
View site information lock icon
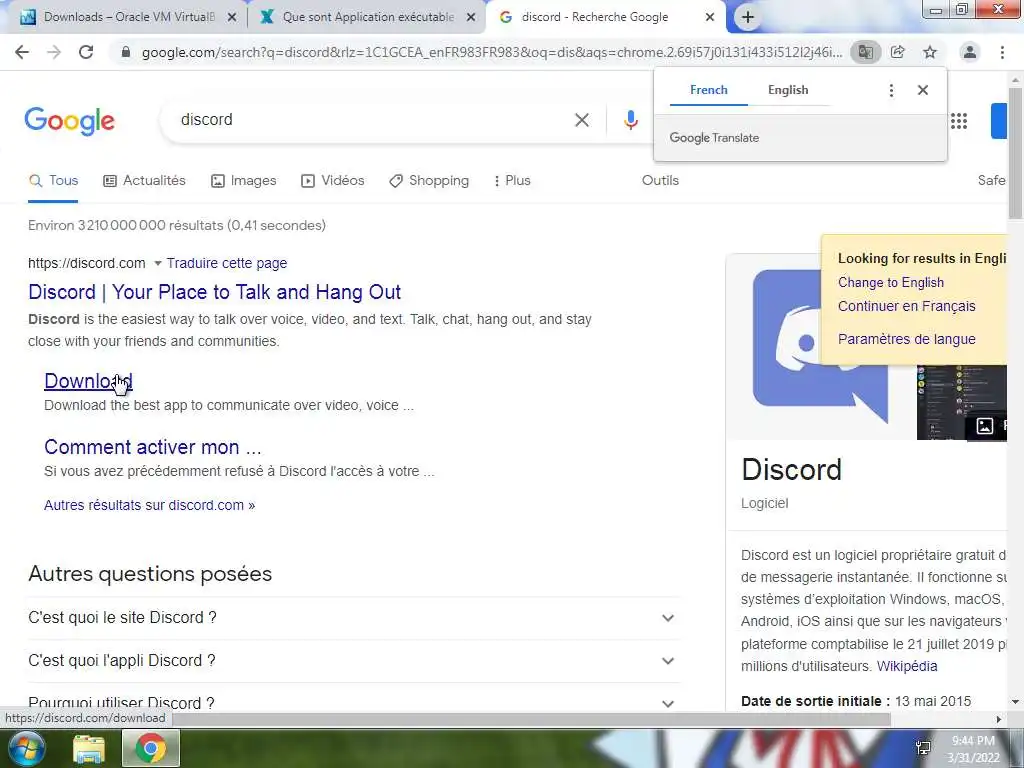126,52
